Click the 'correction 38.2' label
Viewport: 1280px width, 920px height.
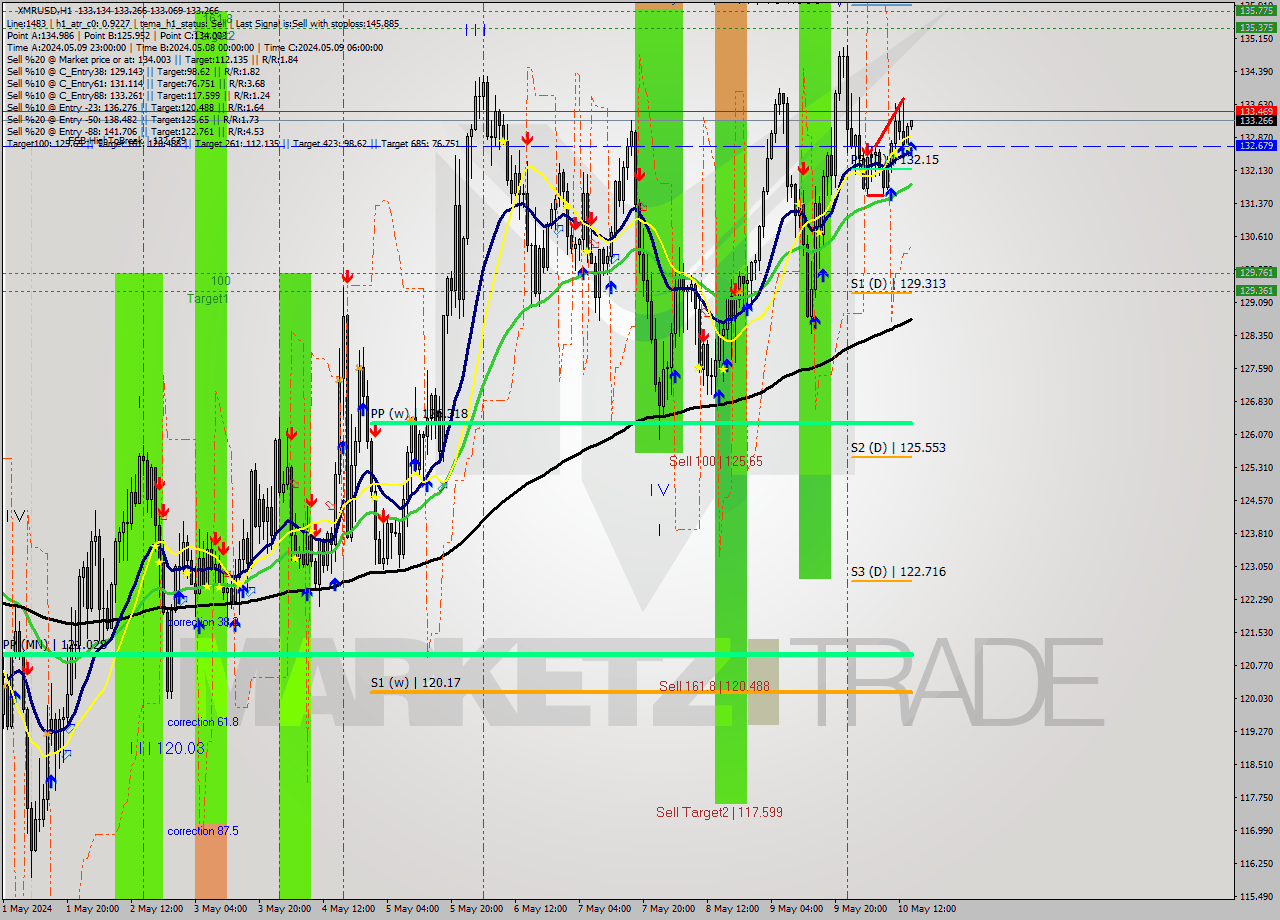pyautogui.click(x=203, y=622)
